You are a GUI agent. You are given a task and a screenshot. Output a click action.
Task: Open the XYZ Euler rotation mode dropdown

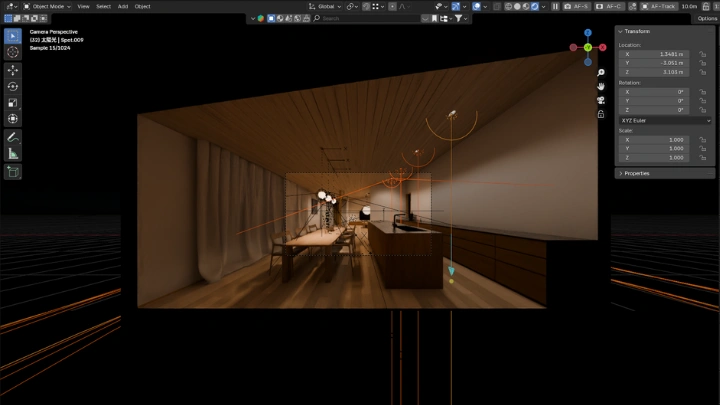click(664, 120)
